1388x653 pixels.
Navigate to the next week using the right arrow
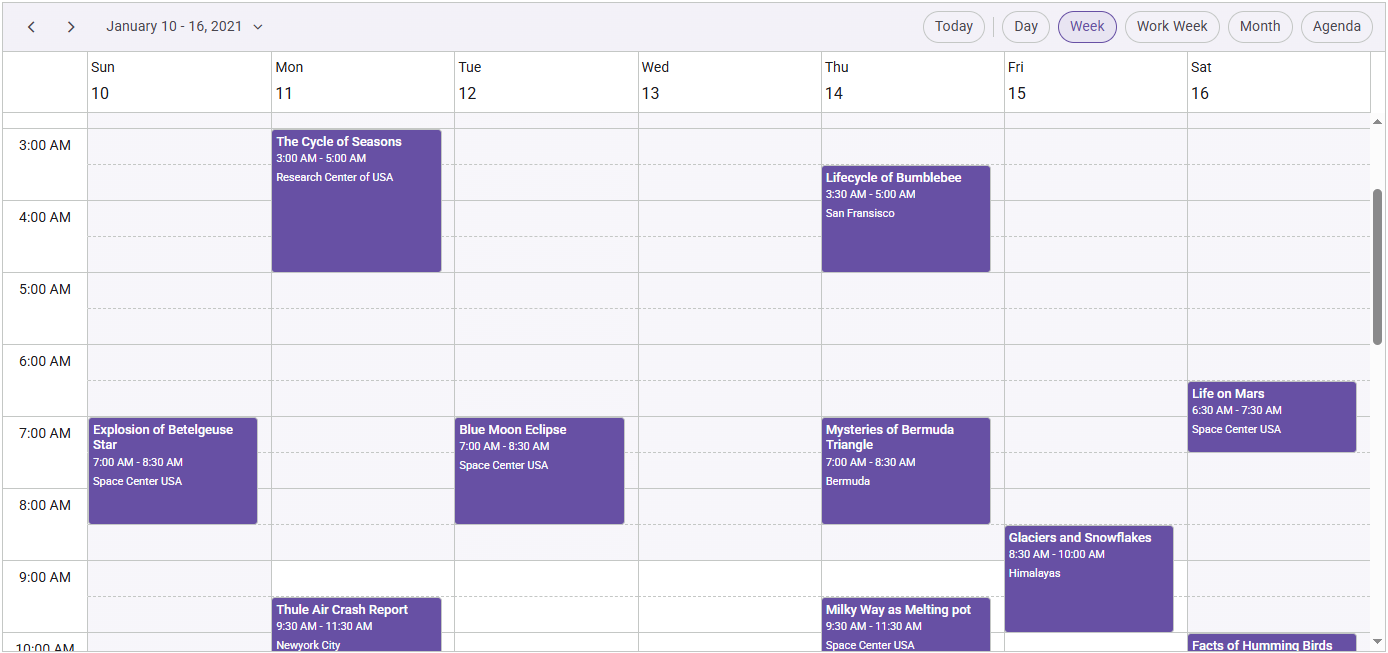click(70, 26)
